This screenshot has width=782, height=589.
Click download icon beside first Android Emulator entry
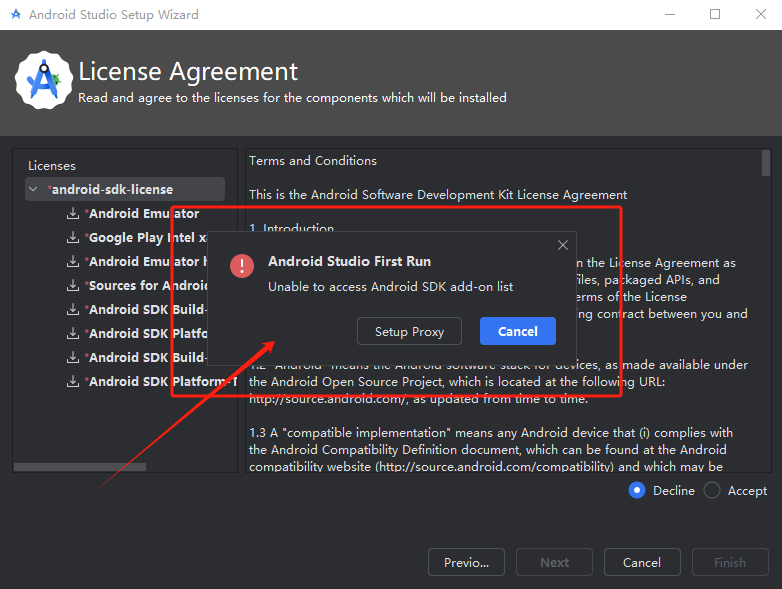coord(73,213)
